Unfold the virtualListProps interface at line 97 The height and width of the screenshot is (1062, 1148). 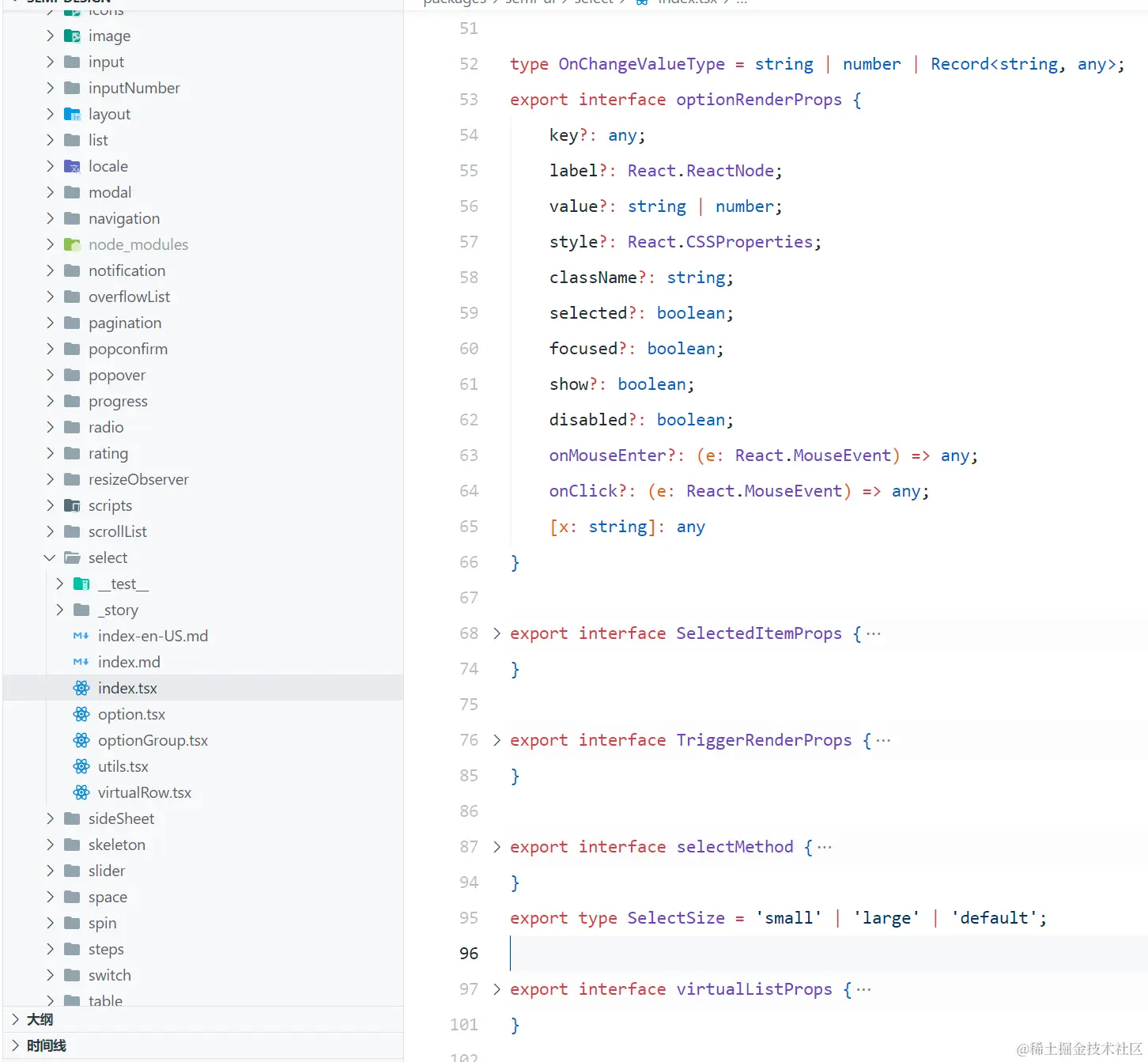pyautogui.click(x=497, y=989)
